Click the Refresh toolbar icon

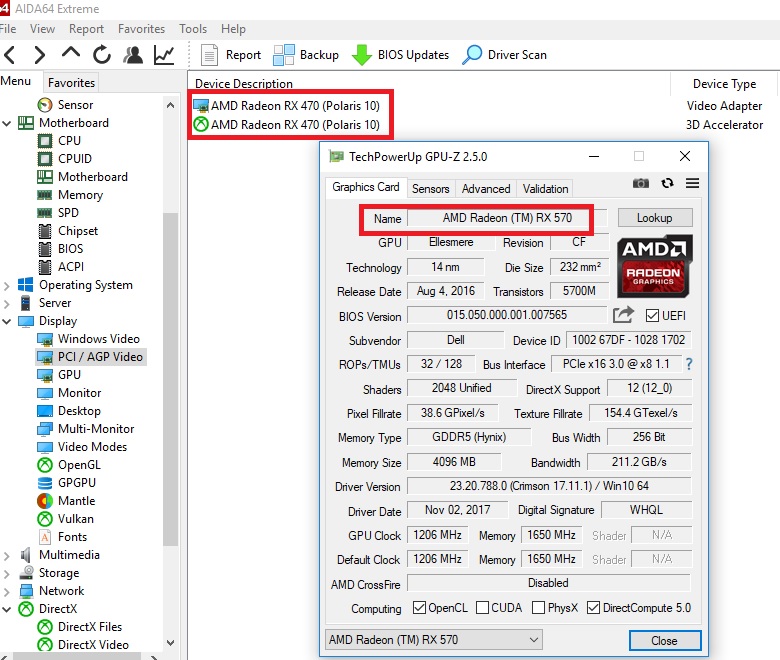(x=102, y=55)
